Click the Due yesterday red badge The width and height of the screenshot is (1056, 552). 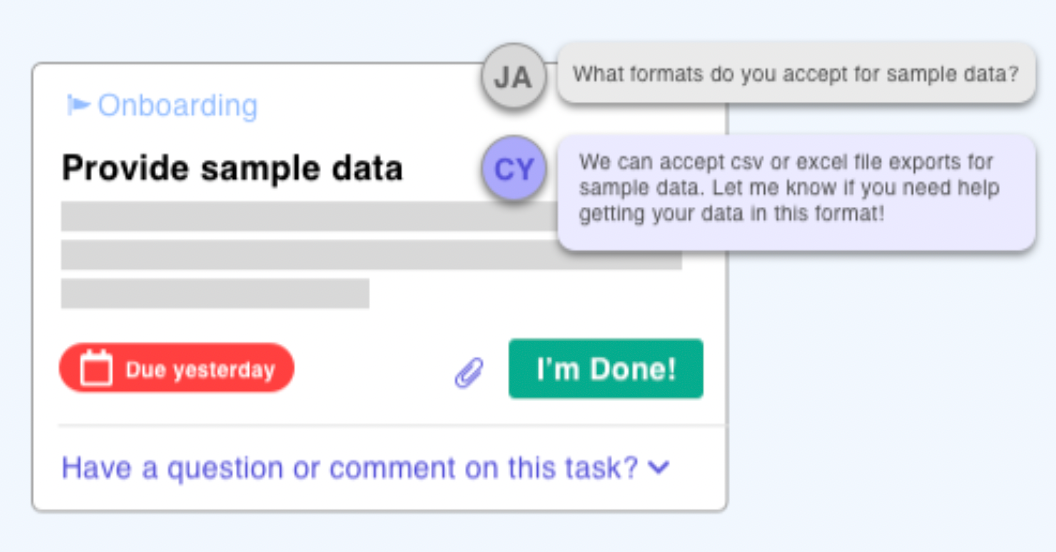[x=177, y=368]
